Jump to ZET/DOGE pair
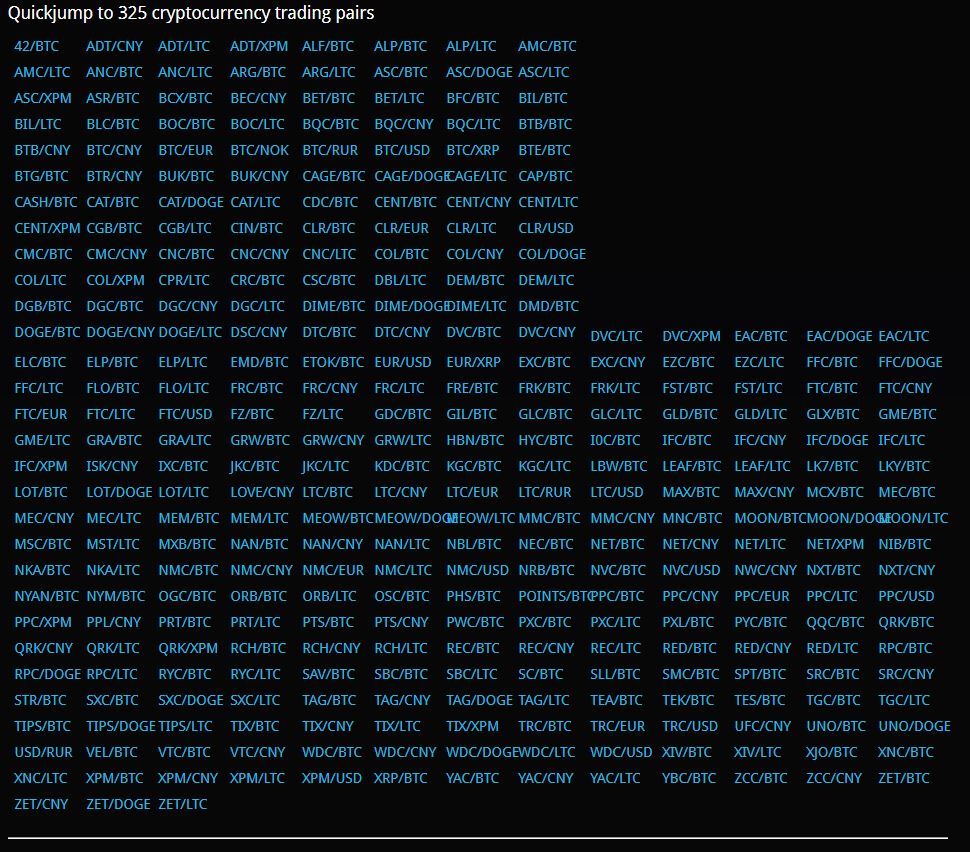This screenshot has height=852, width=970. pos(118,804)
